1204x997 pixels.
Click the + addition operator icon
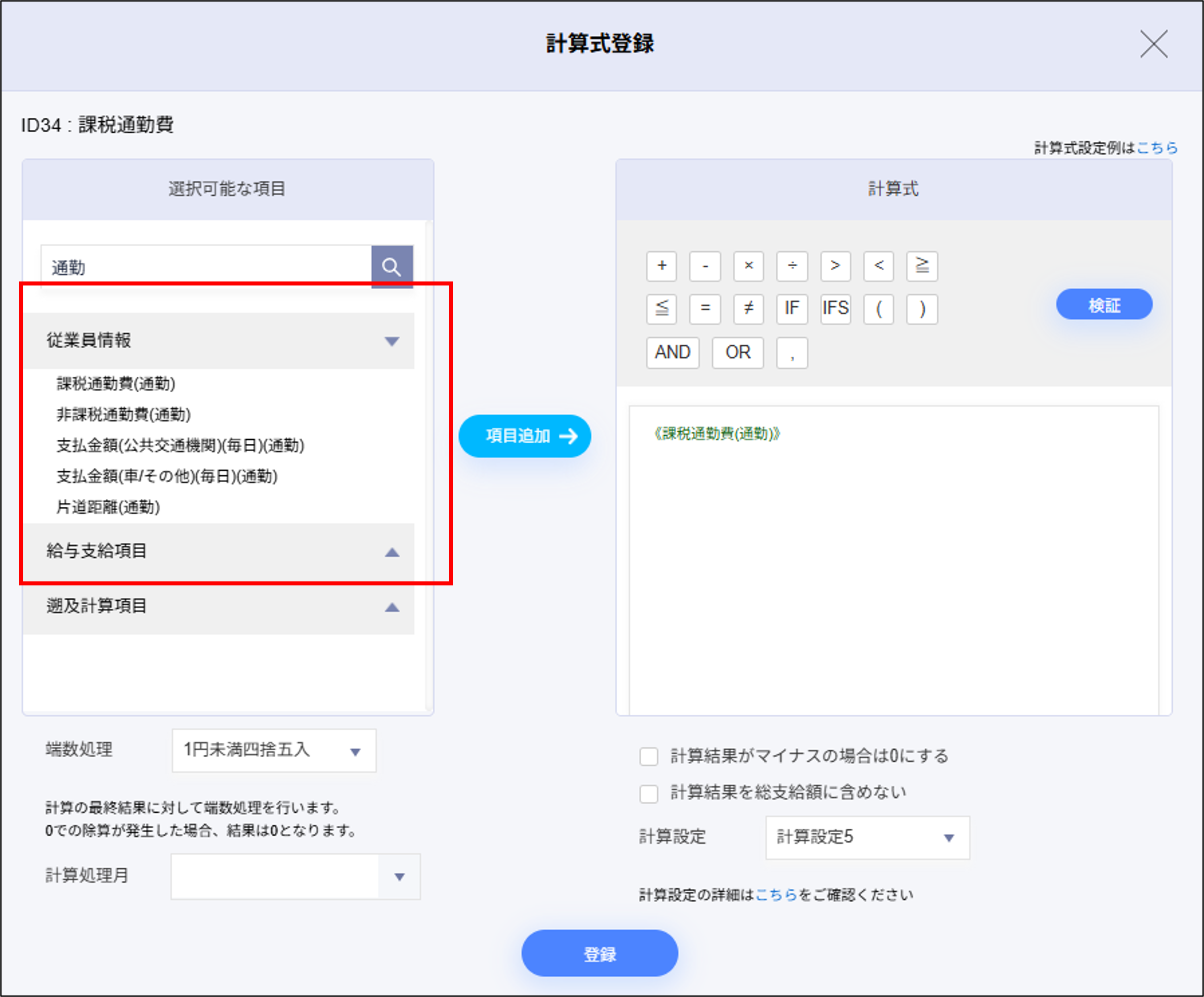point(662,266)
